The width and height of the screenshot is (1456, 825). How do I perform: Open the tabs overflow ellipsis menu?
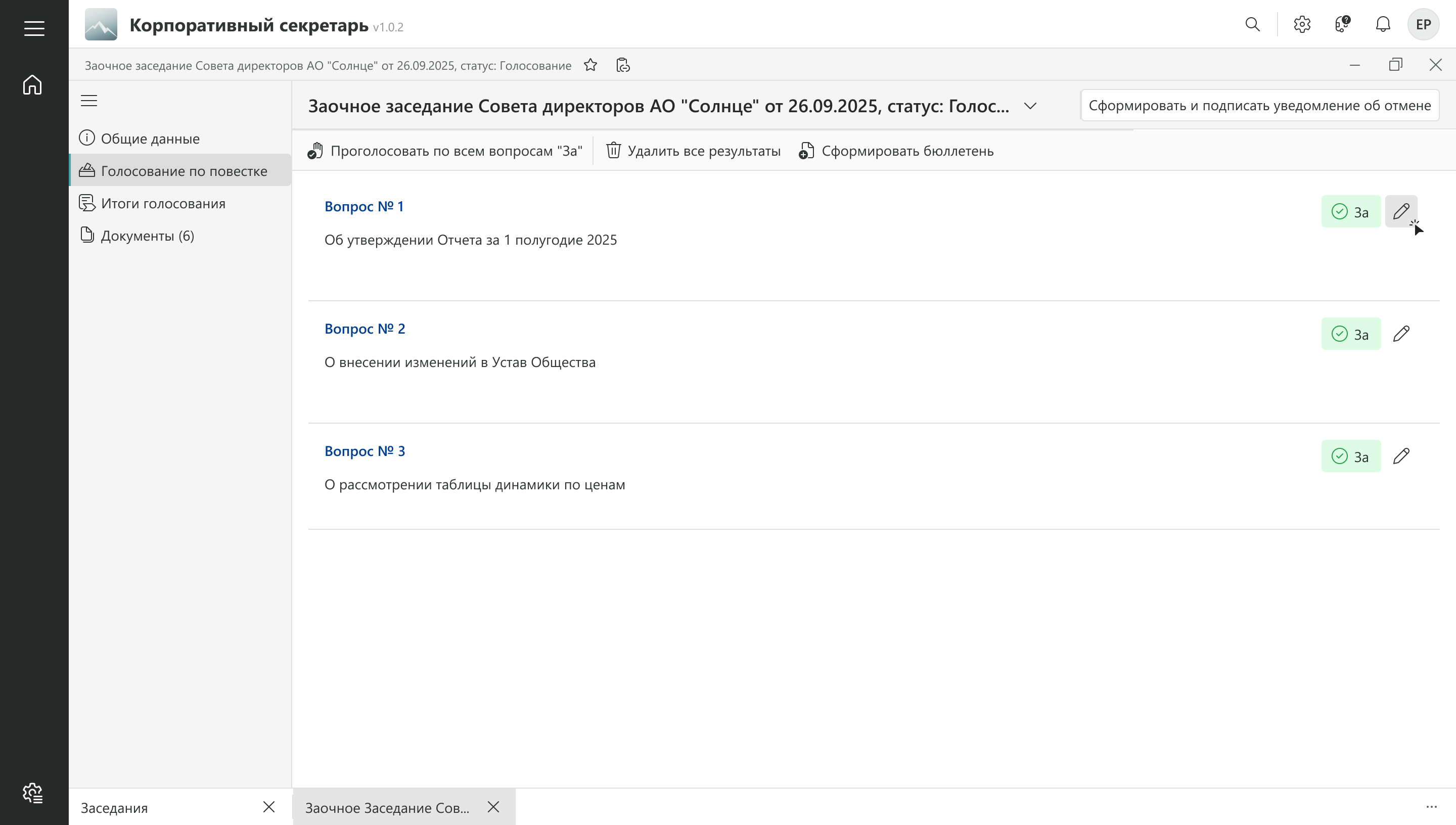(1431, 807)
